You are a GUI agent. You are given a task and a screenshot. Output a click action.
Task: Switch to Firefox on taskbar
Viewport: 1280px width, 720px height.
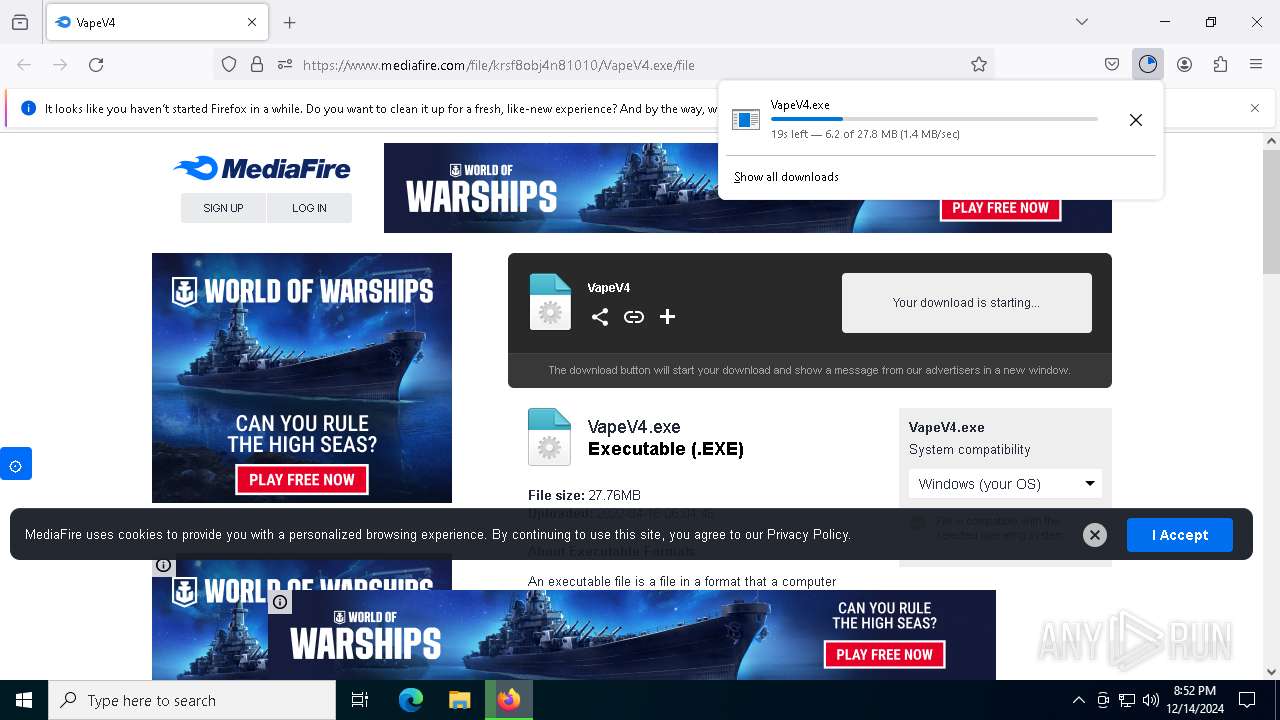509,700
